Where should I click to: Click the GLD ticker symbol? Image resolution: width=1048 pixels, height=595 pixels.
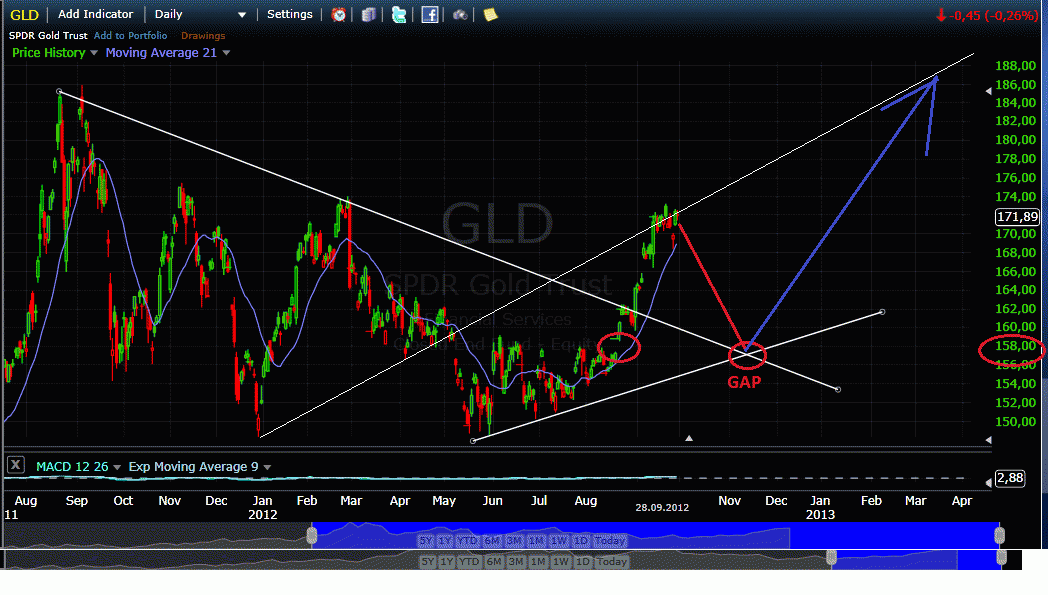[24, 15]
